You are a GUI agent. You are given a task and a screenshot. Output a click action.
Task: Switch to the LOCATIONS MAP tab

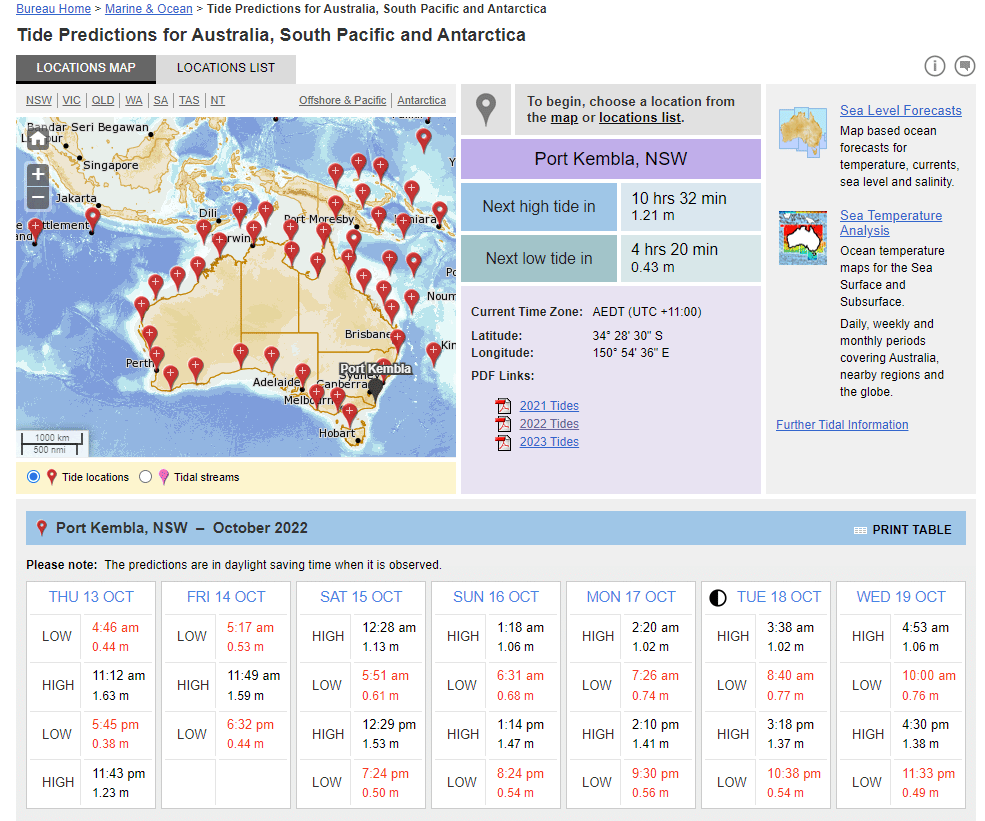click(x=86, y=68)
